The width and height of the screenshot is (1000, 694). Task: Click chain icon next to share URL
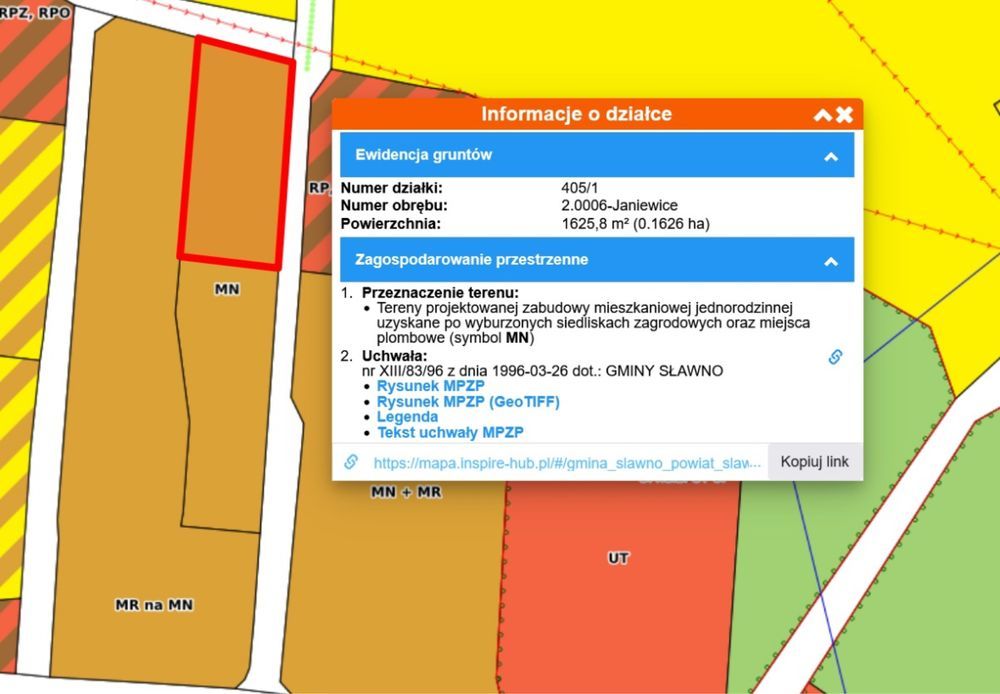point(351,461)
